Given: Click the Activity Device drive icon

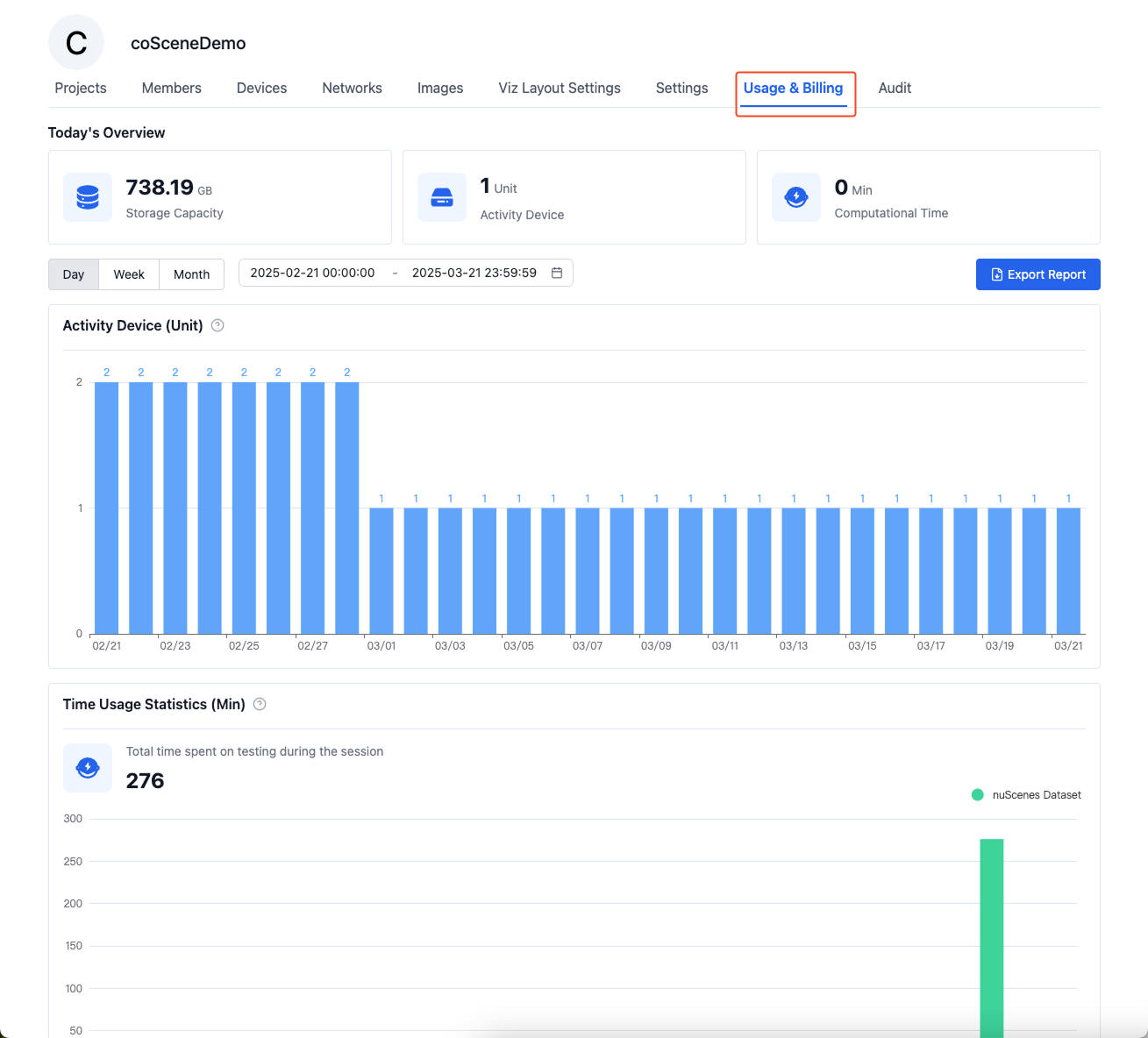Looking at the screenshot, I should click(442, 197).
